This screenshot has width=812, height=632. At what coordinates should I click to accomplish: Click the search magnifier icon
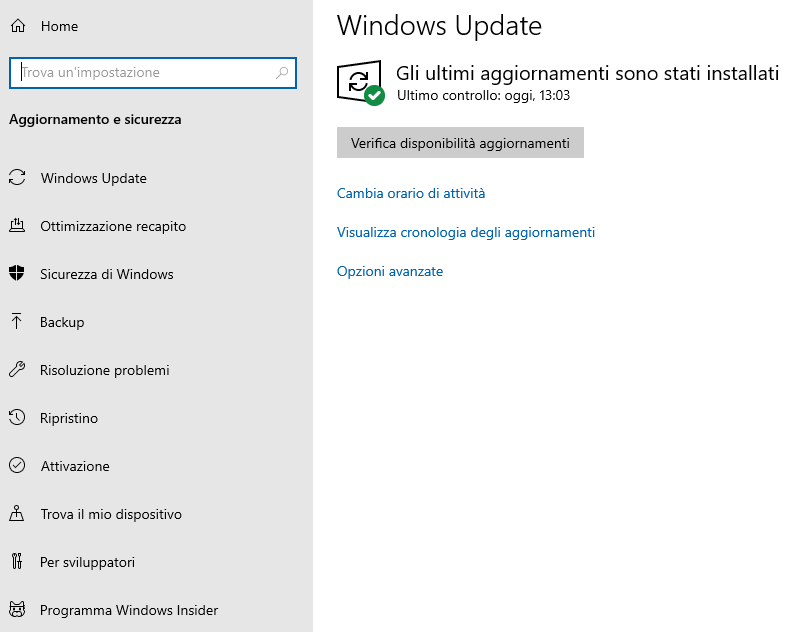[x=282, y=73]
